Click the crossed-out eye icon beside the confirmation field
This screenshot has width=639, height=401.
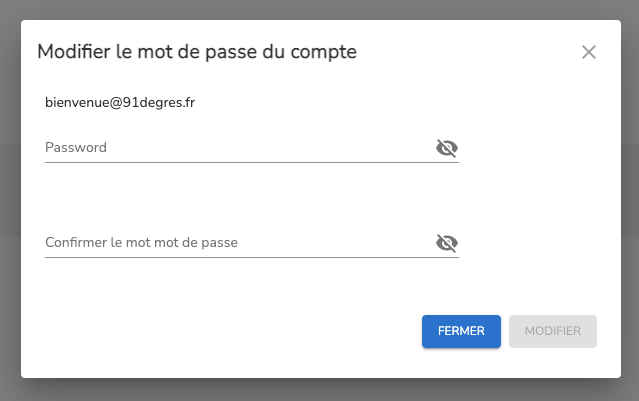[447, 243]
